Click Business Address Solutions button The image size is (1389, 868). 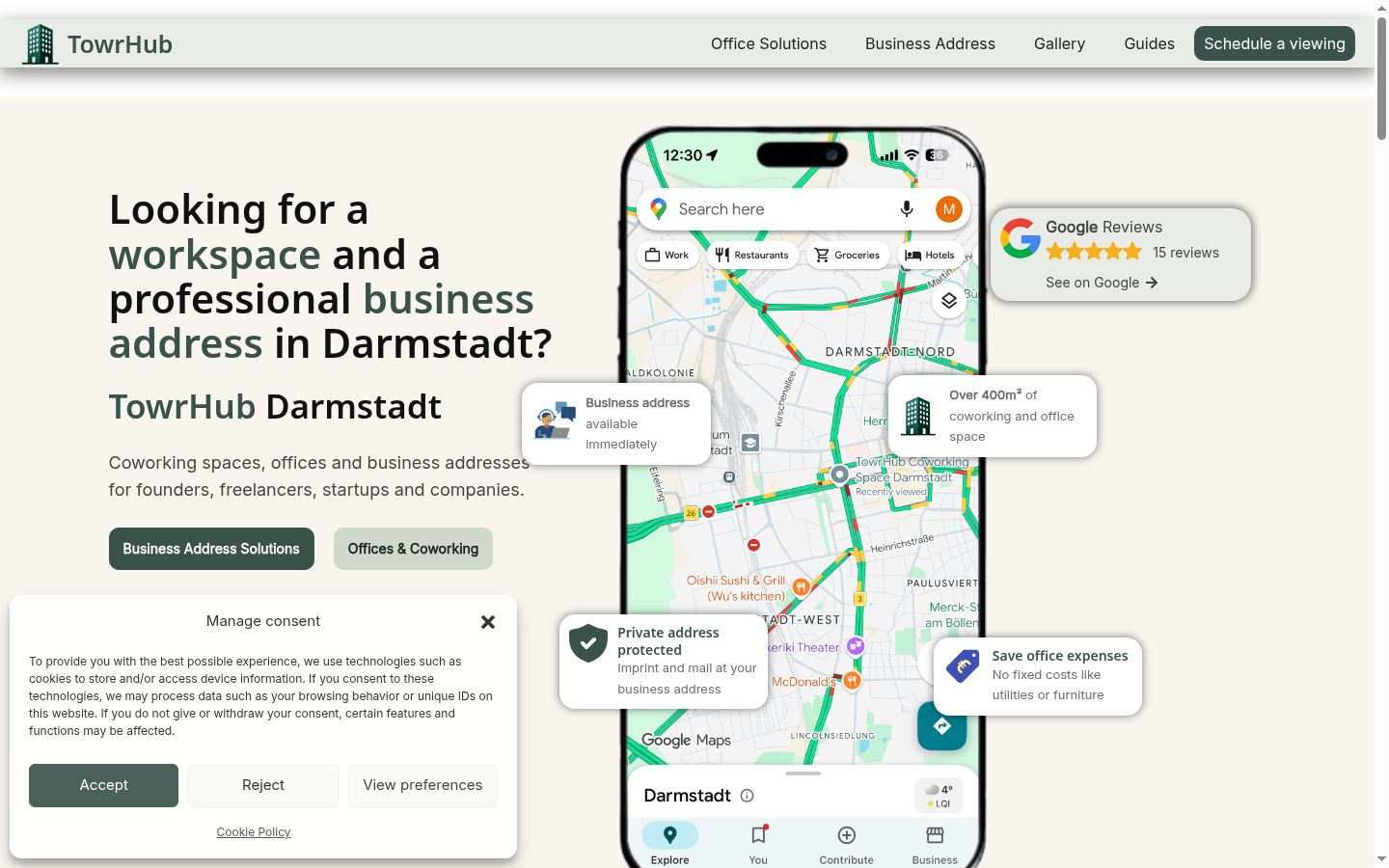(x=211, y=549)
